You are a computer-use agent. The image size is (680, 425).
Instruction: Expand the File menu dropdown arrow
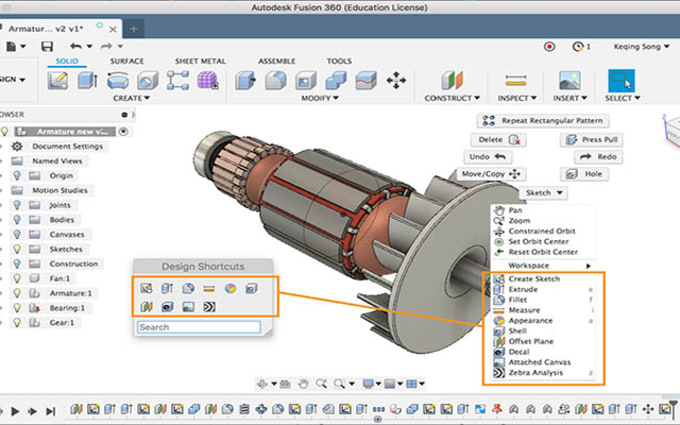(x=23, y=46)
